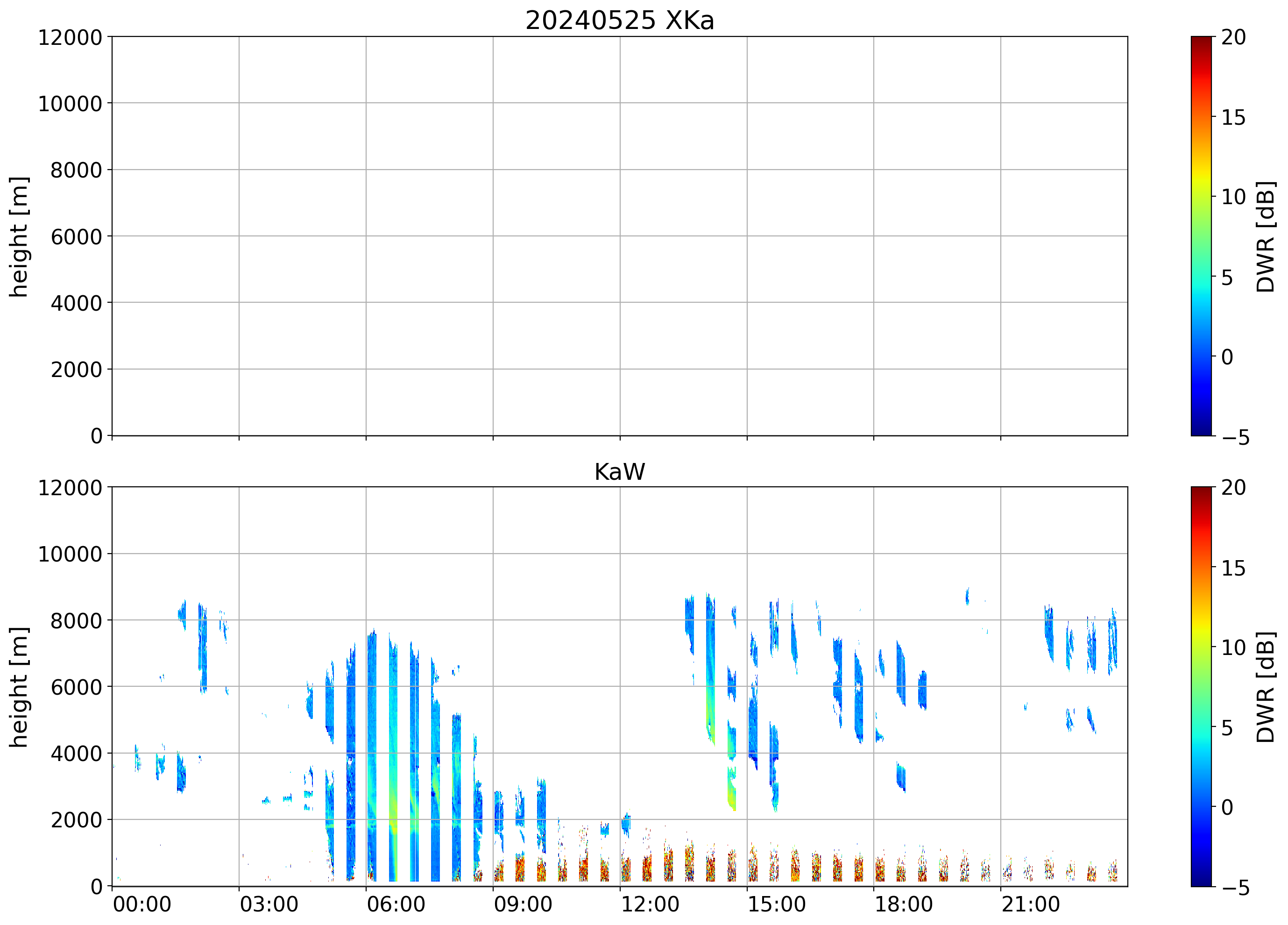
Task: Click the 12:00 time axis label
Action: pos(650,904)
